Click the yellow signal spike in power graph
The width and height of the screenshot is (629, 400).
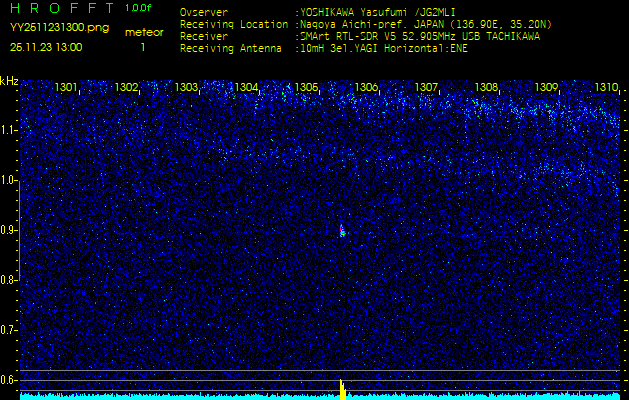point(342,389)
